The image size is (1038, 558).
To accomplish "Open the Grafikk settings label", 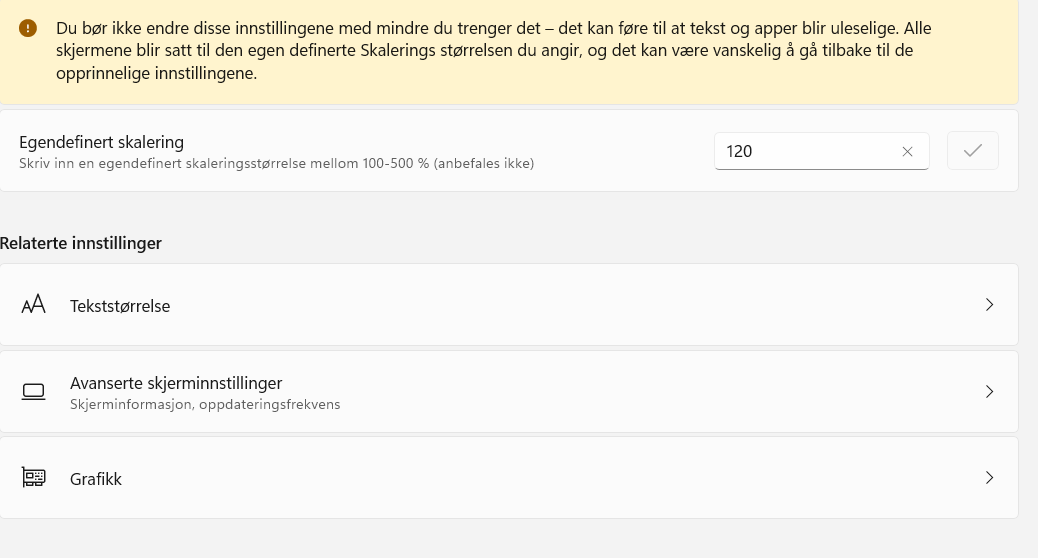I will click(96, 479).
